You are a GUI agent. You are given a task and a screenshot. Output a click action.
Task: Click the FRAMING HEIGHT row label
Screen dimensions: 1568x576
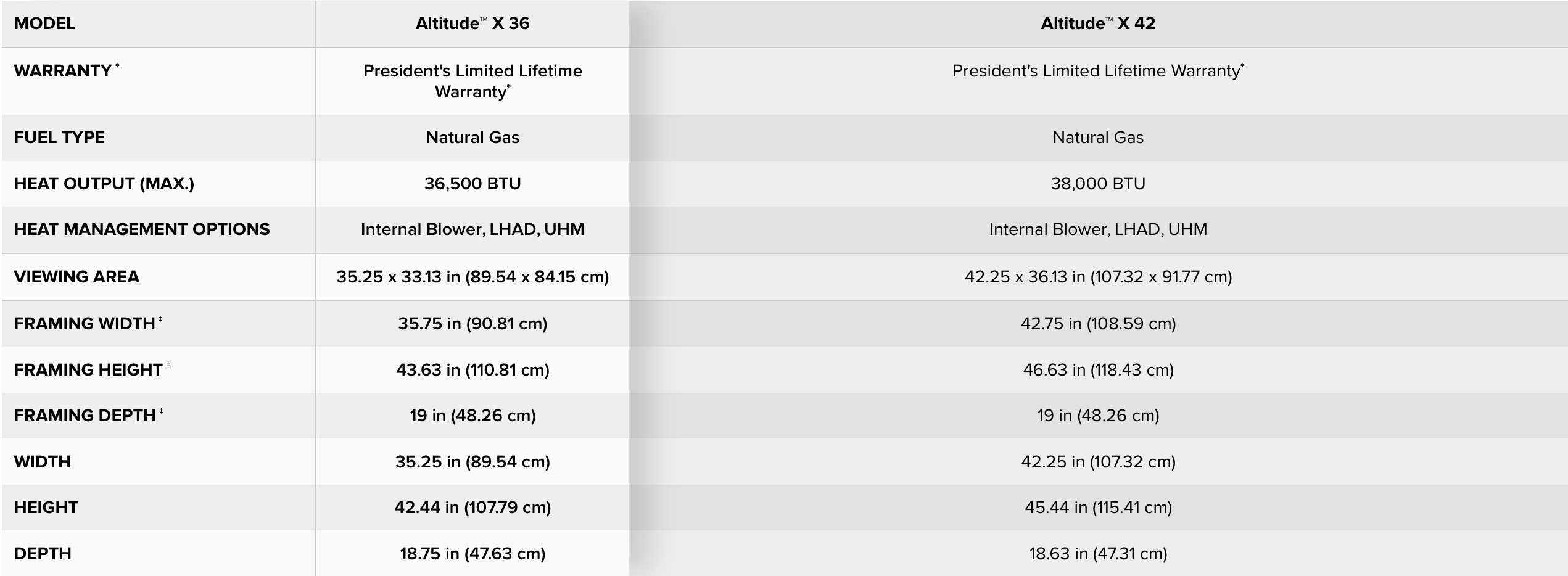coord(88,369)
